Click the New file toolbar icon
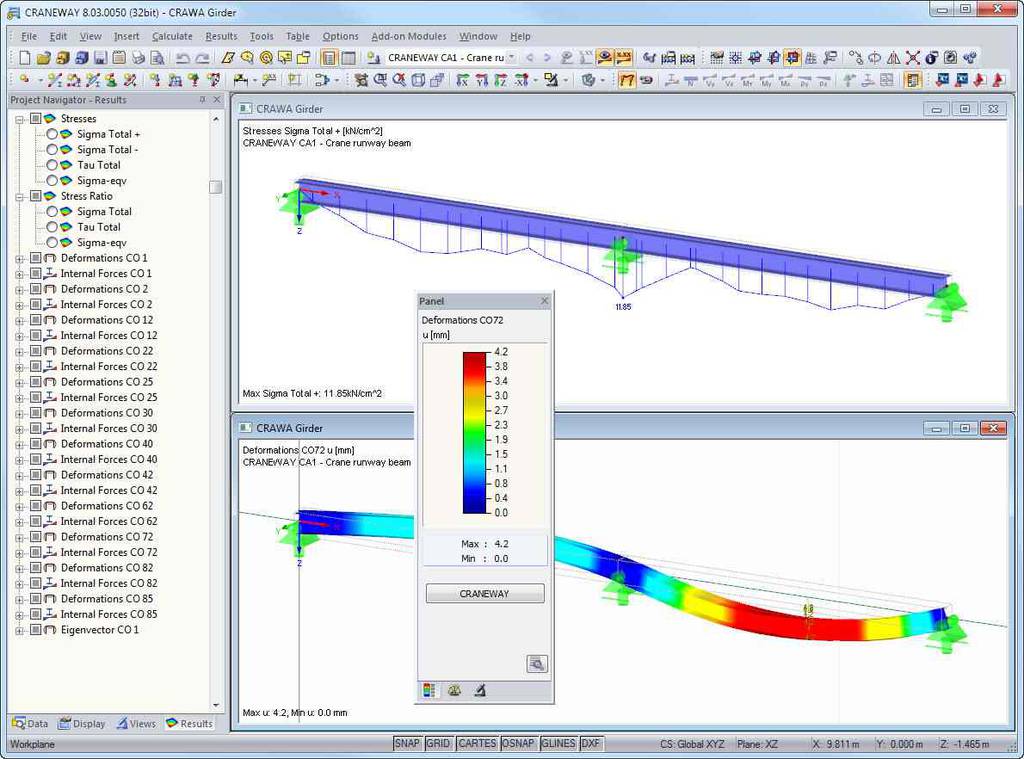Viewport: 1024px width, 759px height. [x=24, y=57]
